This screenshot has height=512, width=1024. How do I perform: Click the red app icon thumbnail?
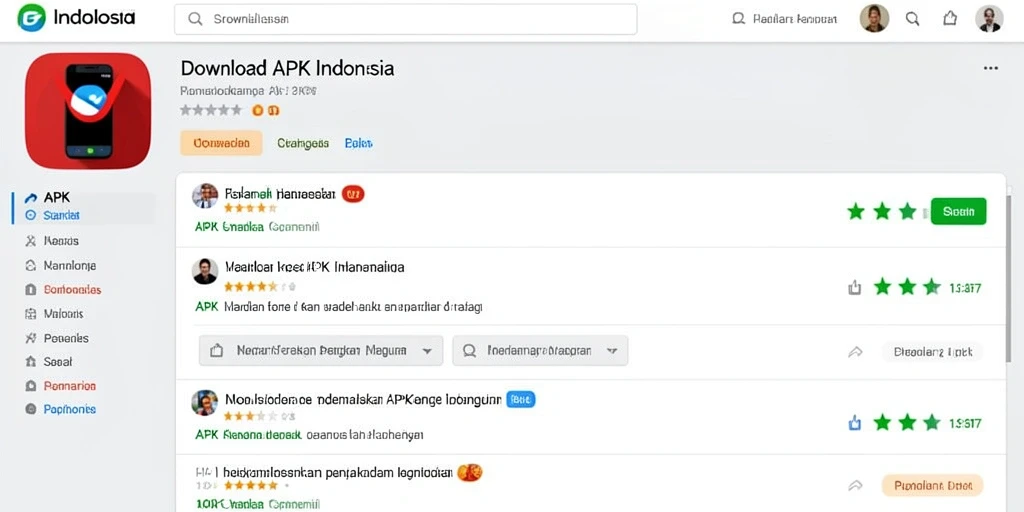coord(88,111)
